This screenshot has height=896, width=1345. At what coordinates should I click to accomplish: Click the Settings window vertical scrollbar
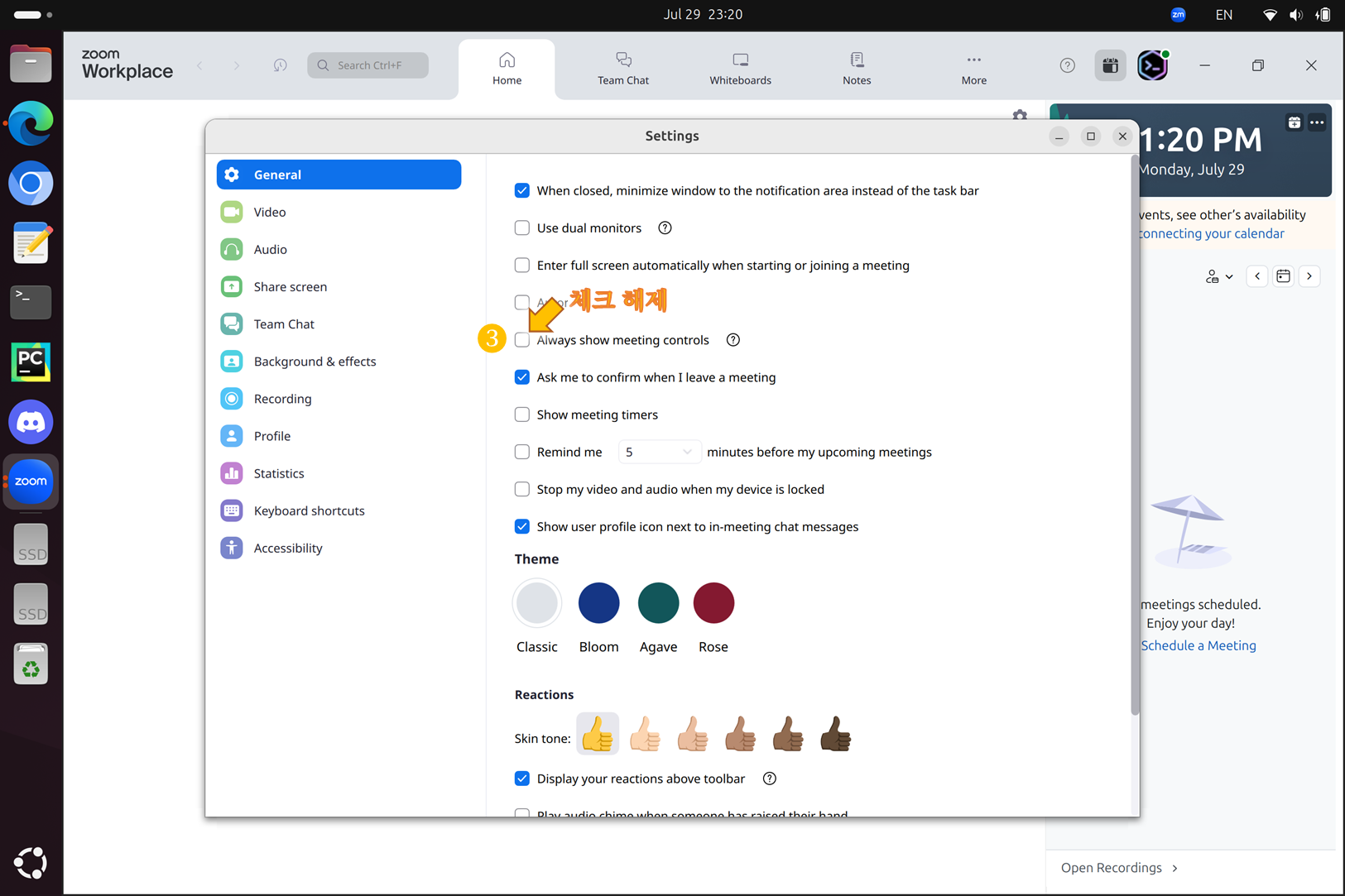coord(1135,436)
